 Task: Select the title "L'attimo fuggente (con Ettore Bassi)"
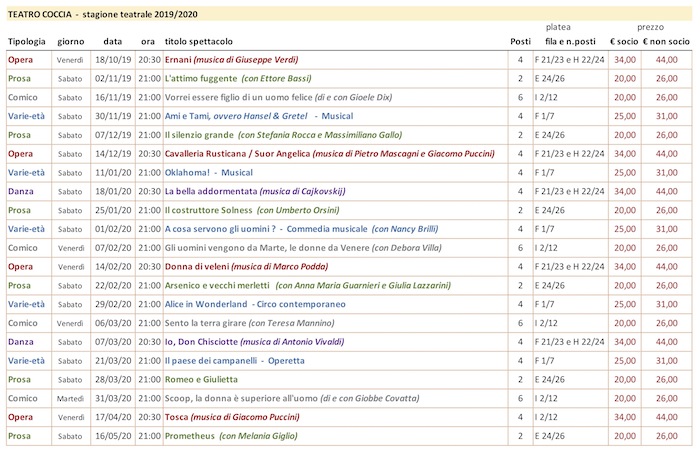click(238, 79)
